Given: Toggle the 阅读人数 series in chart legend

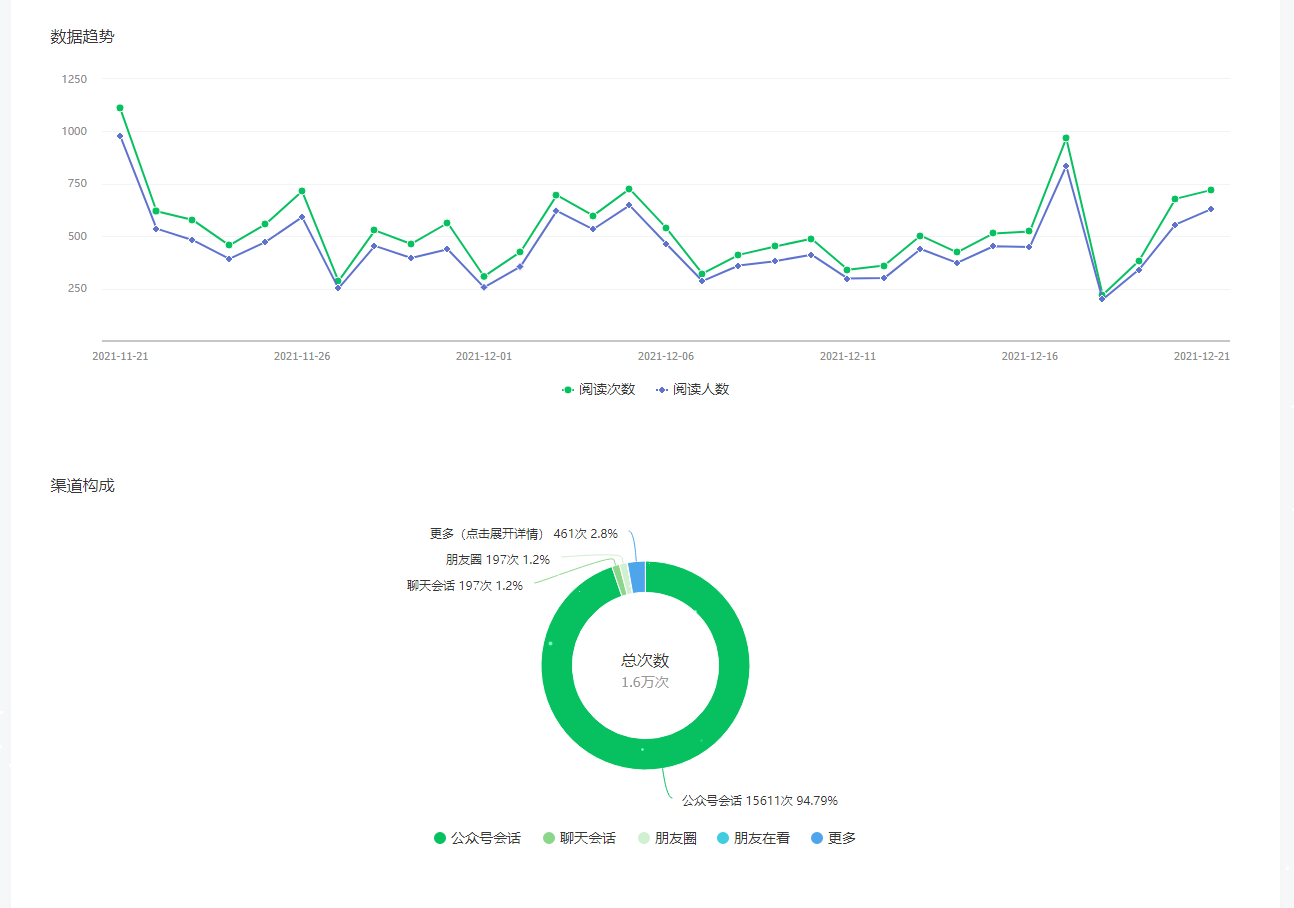Looking at the screenshot, I should tap(692, 390).
